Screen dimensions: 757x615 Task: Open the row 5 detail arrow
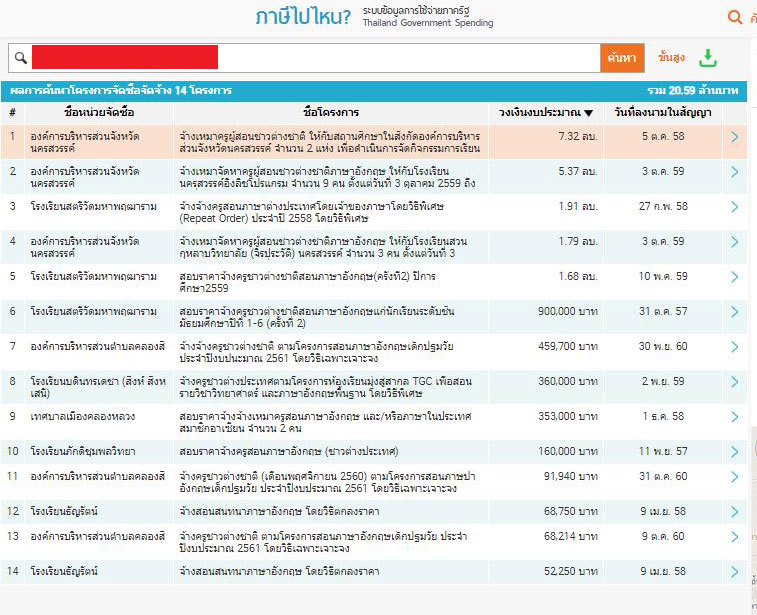click(735, 276)
